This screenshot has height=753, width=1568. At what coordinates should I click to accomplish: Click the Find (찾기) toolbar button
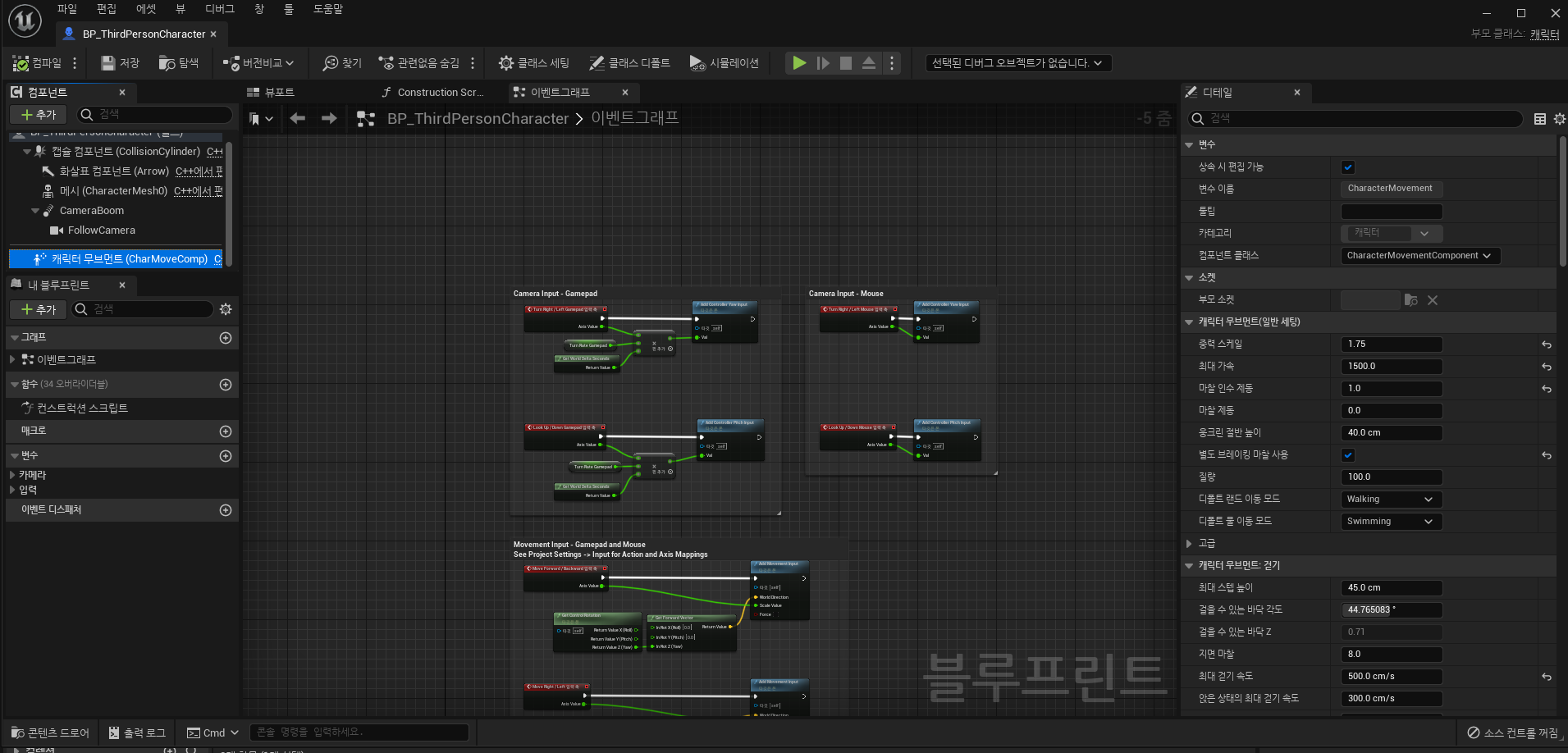342,63
